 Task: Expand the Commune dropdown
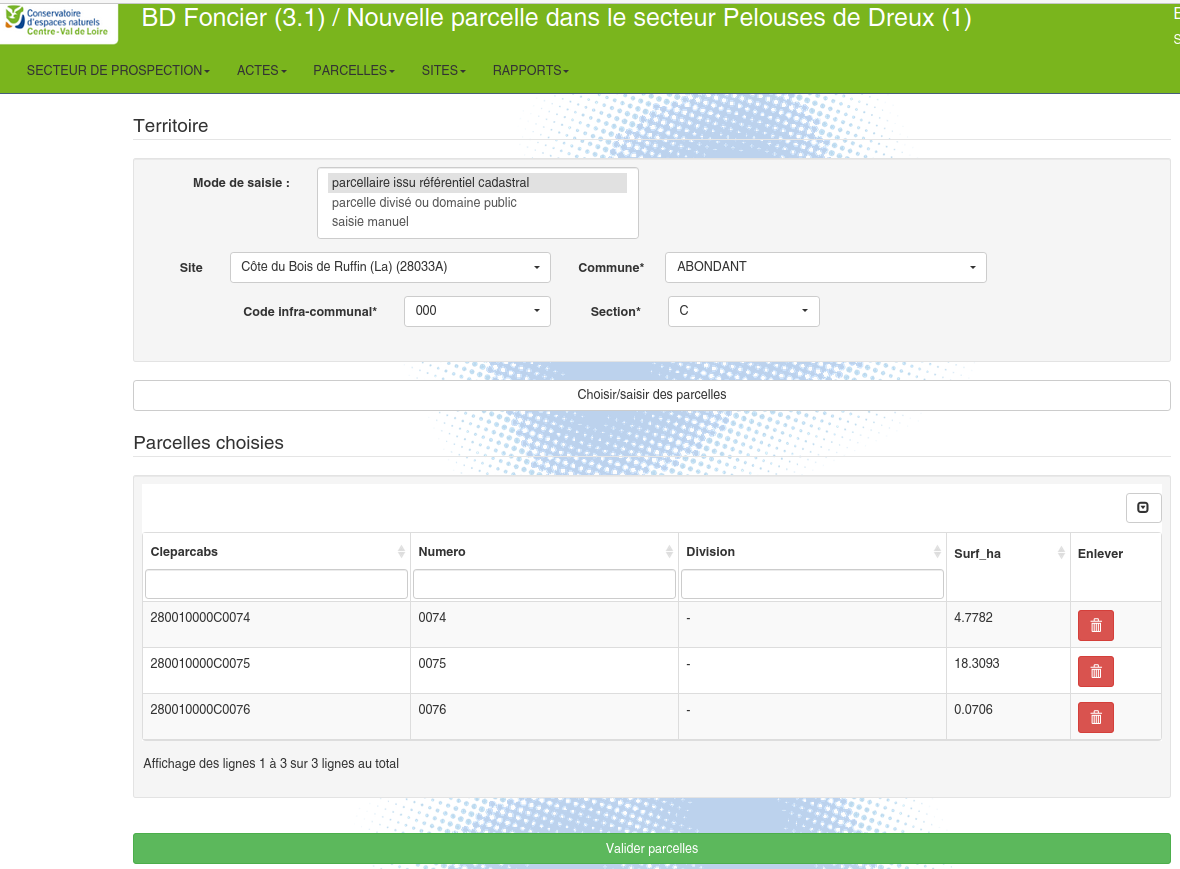825,268
